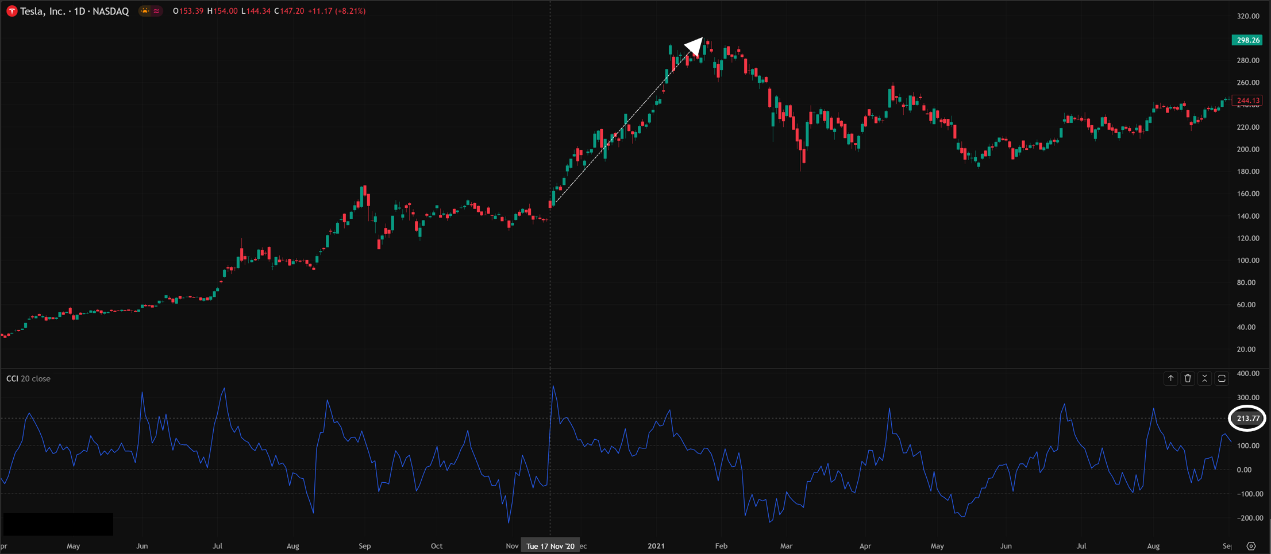Click the +11.17 (−8.21%) change value

coord(338,10)
